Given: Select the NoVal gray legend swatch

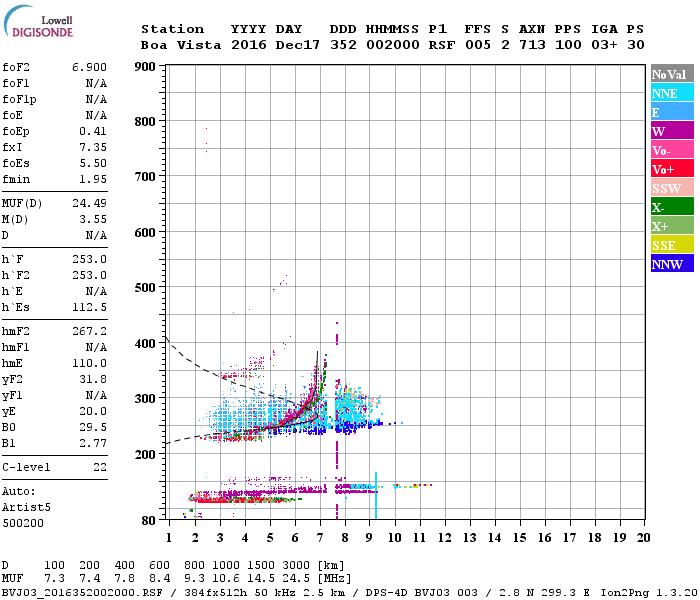Looking at the screenshot, I should [672, 74].
